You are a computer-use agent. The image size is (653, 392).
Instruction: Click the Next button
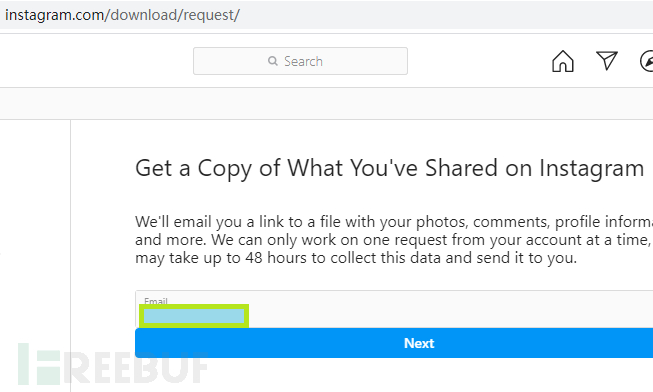(394, 343)
